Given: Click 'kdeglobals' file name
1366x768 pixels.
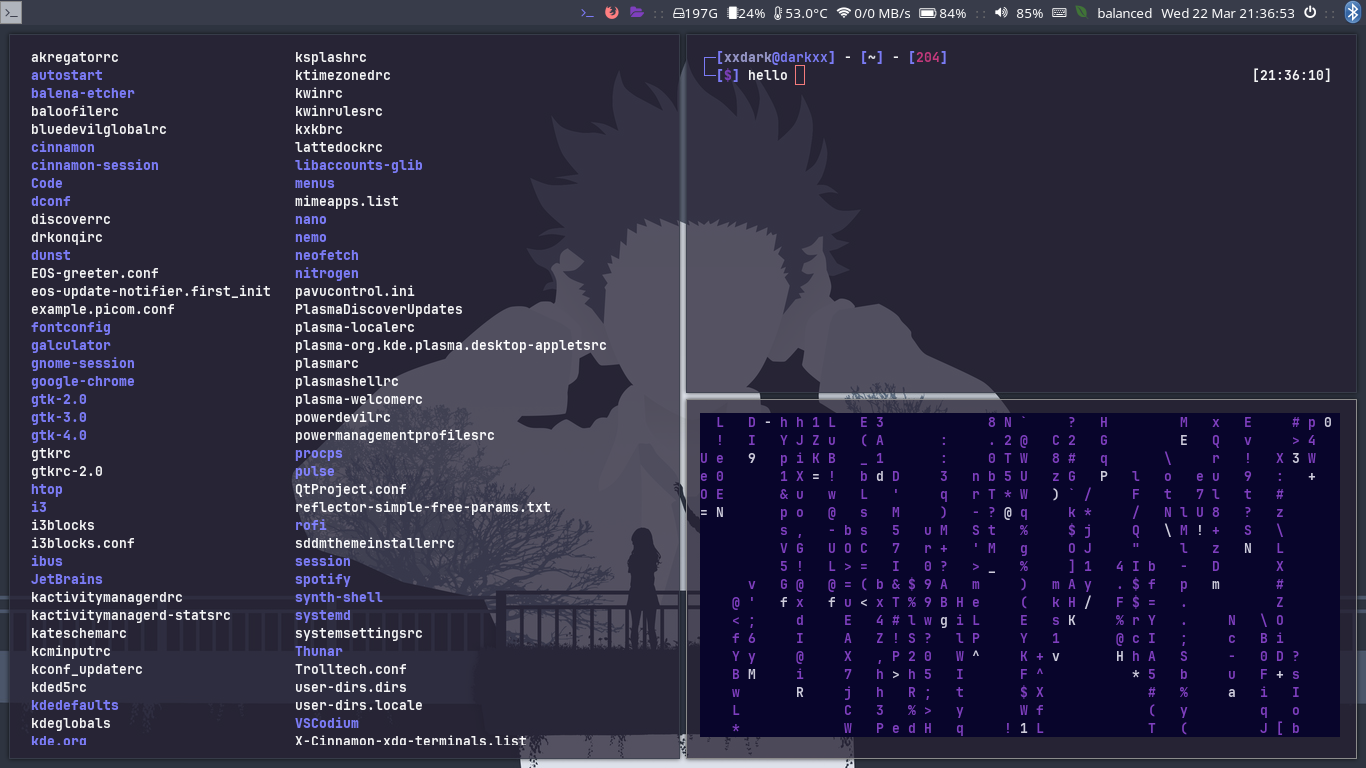Looking at the screenshot, I should [x=71, y=723].
